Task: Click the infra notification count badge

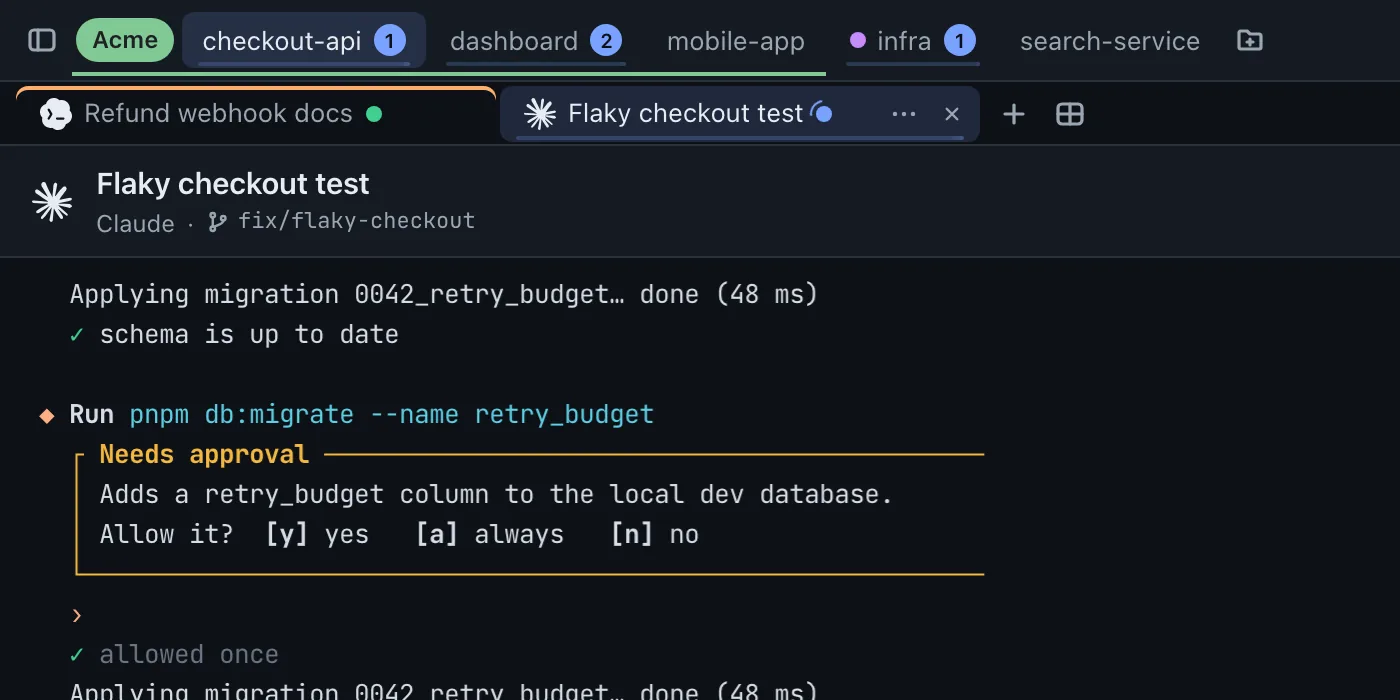Action: pyautogui.click(x=960, y=41)
